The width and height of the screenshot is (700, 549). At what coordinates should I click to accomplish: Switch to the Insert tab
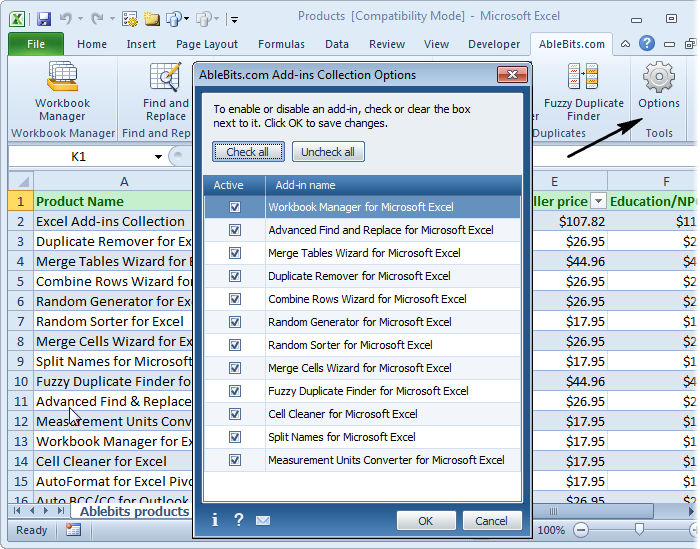(x=141, y=44)
